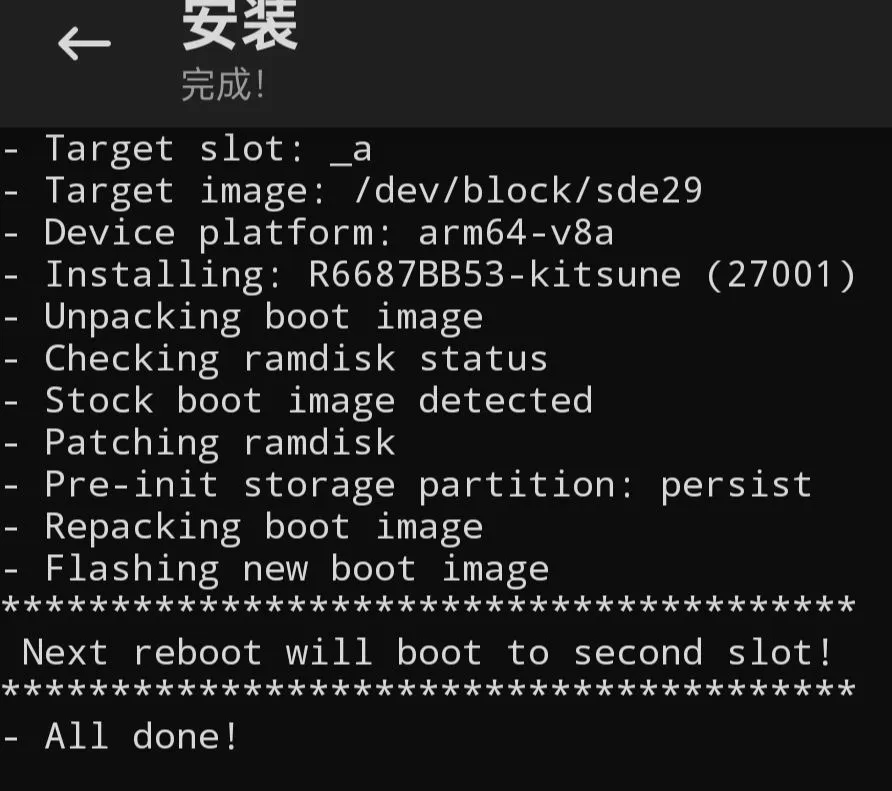Click the 'Pre-init storage partition: persist' line
892x791 pixels.
pyautogui.click(x=407, y=485)
